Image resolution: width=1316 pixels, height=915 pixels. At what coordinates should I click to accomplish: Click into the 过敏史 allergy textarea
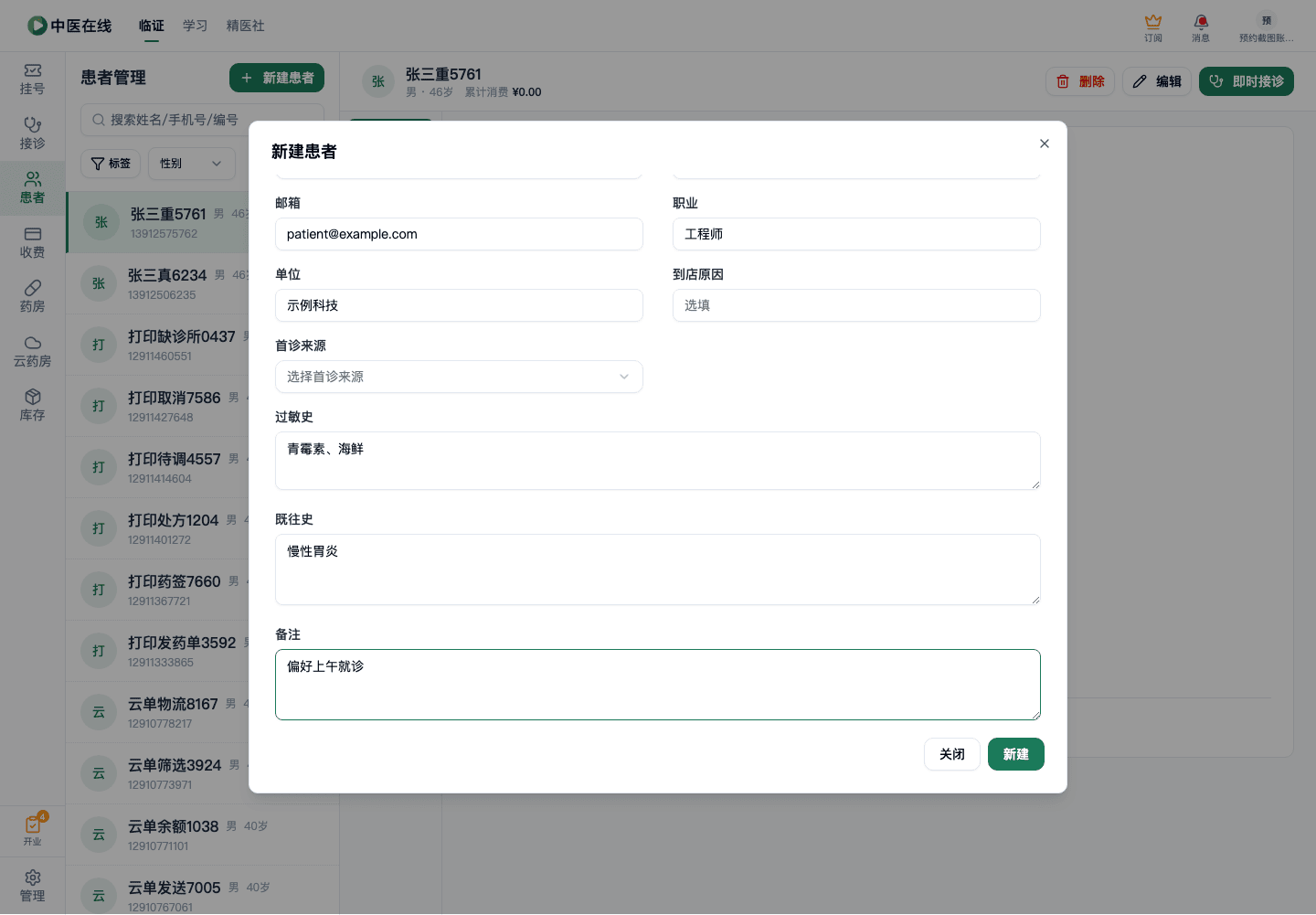[658, 461]
